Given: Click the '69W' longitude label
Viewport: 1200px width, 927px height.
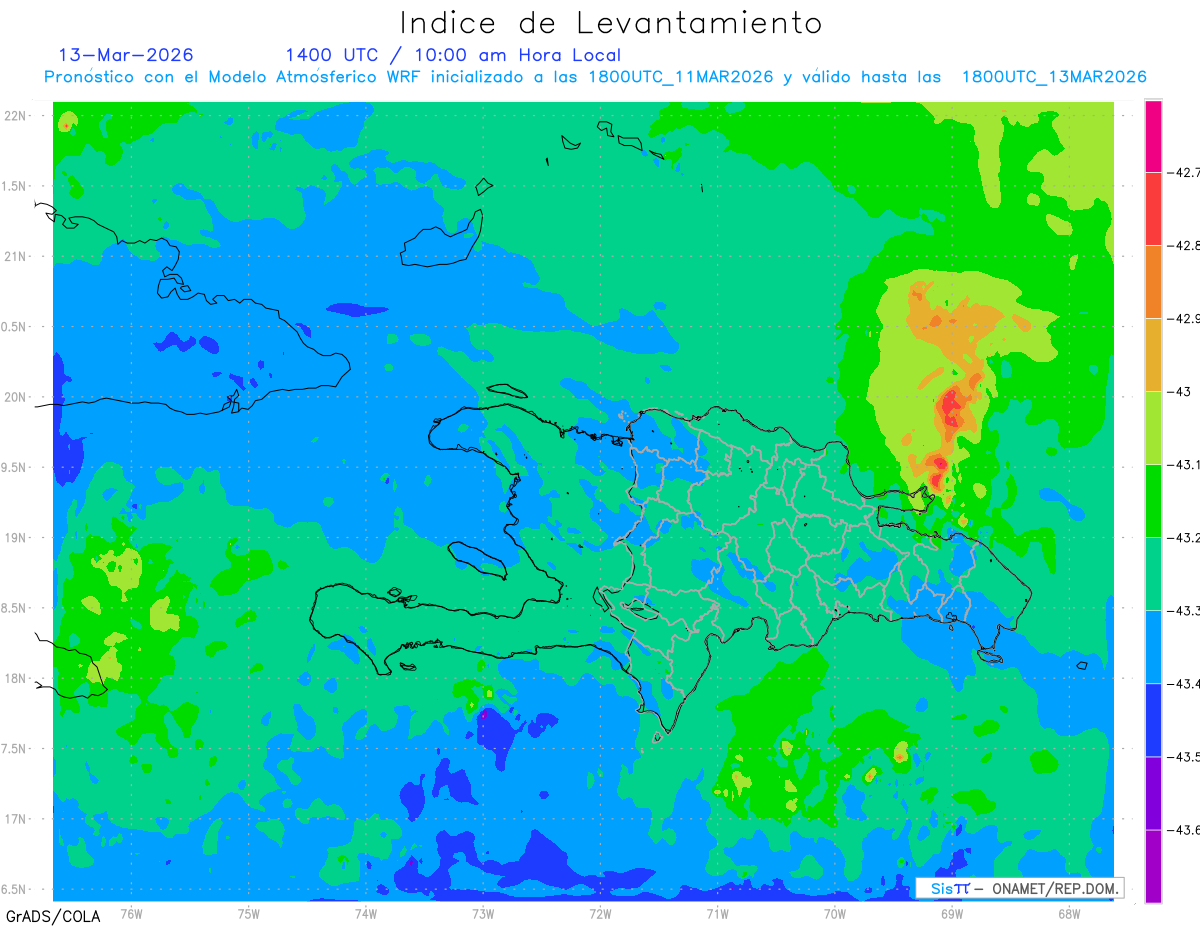Looking at the screenshot, I should coord(951,912).
